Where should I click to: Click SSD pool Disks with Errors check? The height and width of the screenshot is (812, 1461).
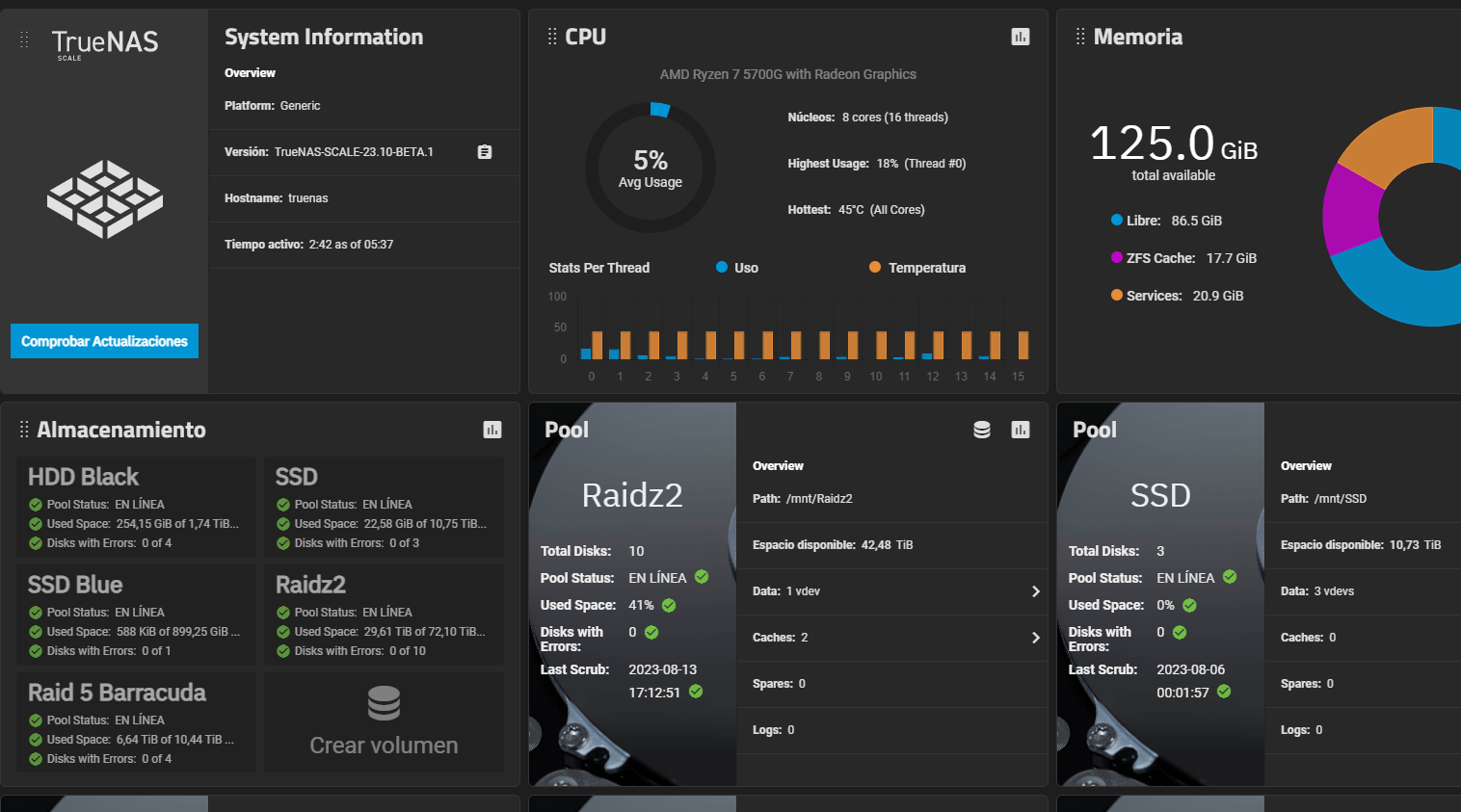(1180, 633)
